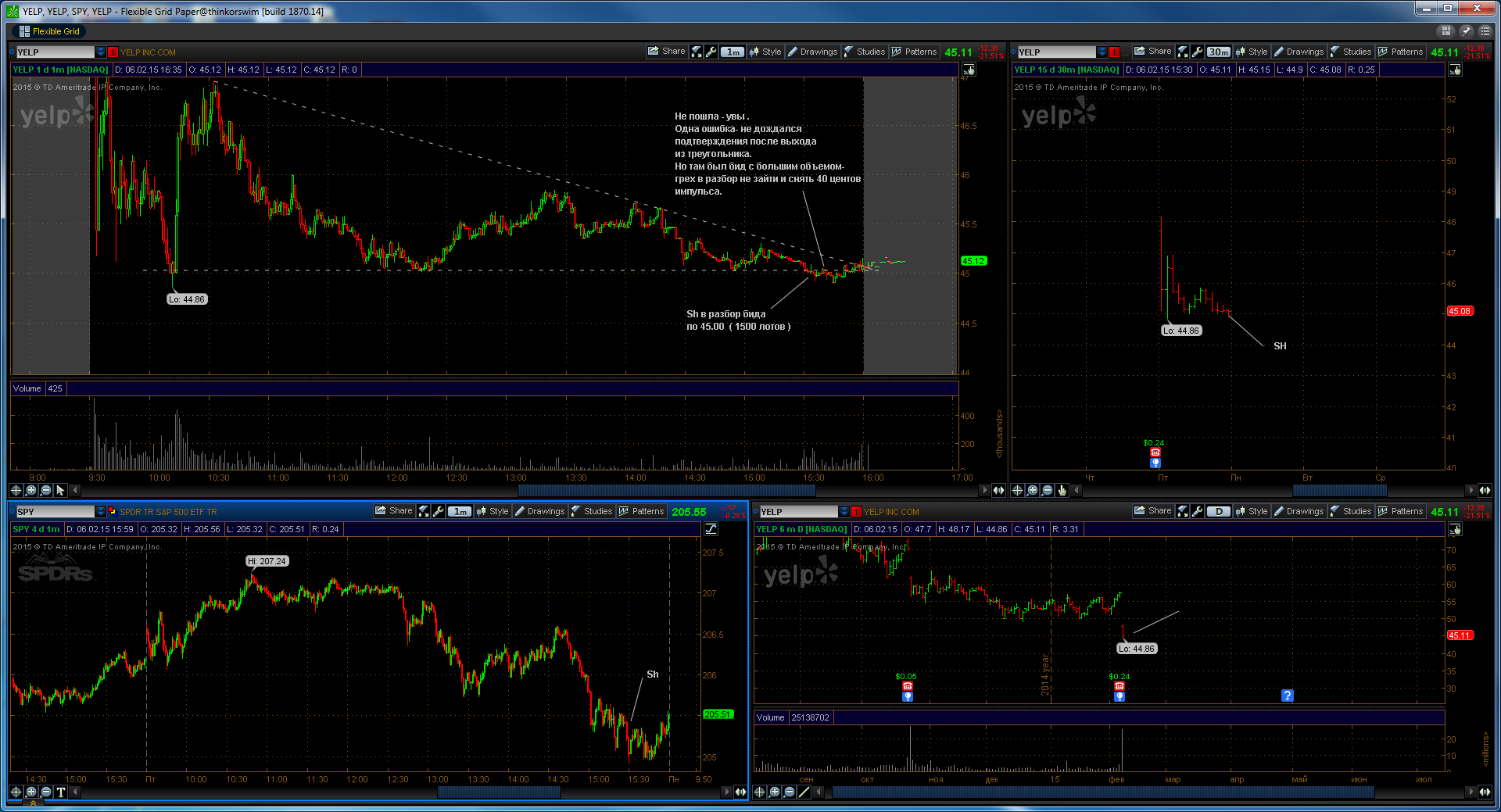Click the thinkorswim application icon in title bar

point(13,11)
